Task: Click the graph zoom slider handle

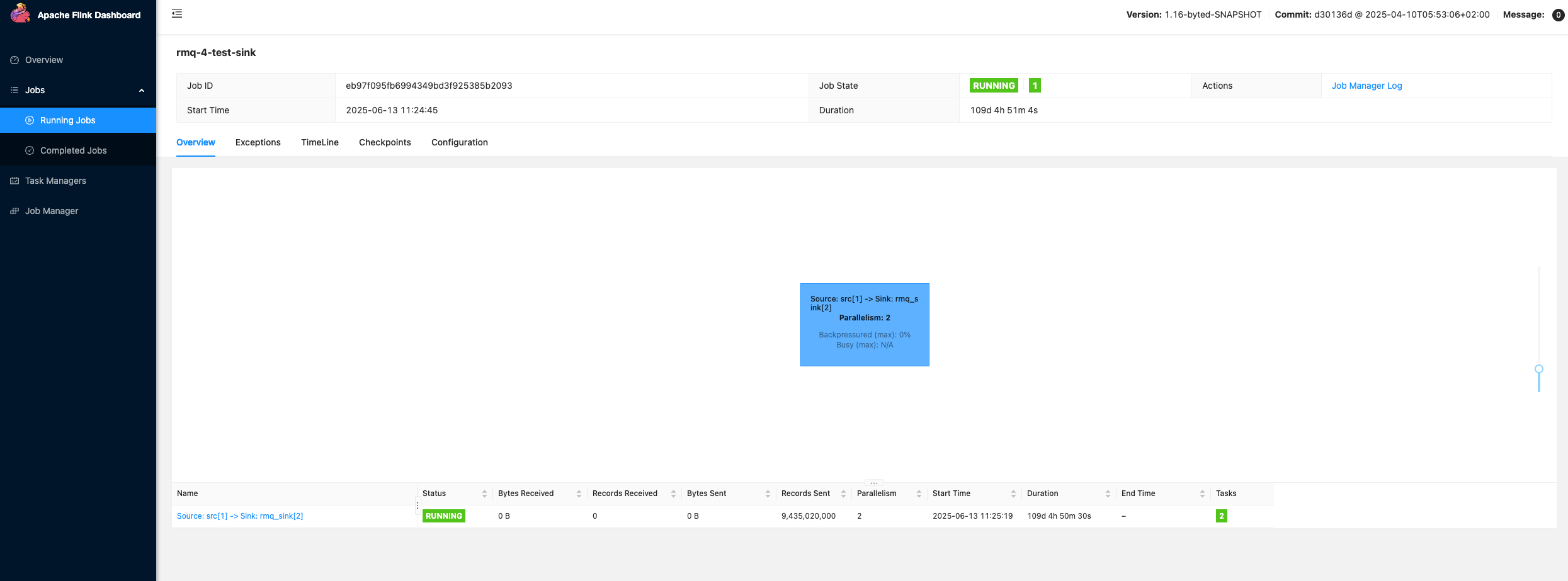Action: pos(1539,369)
